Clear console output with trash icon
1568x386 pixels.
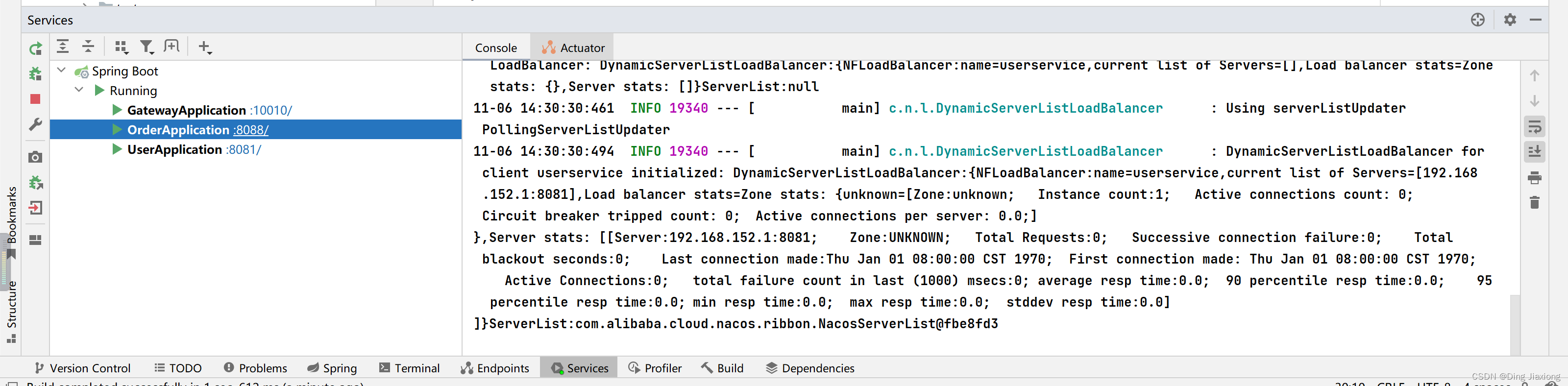tap(1534, 202)
